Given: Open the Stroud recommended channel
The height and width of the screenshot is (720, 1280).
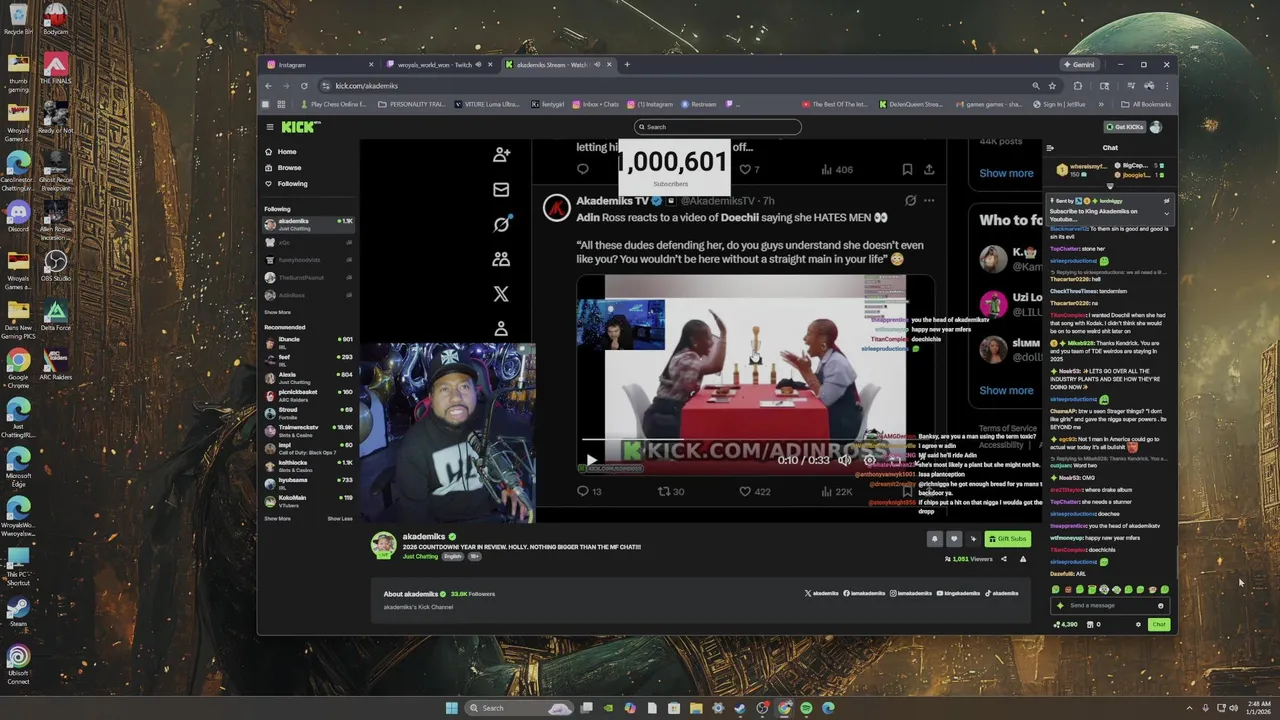Looking at the screenshot, I should click(308, 413).
